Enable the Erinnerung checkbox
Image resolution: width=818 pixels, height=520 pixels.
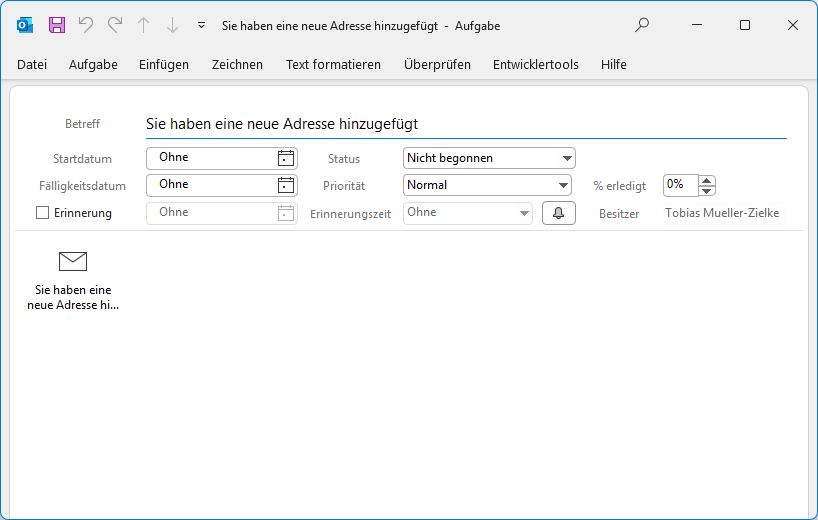pyautogui.click(x=43, y=213)
